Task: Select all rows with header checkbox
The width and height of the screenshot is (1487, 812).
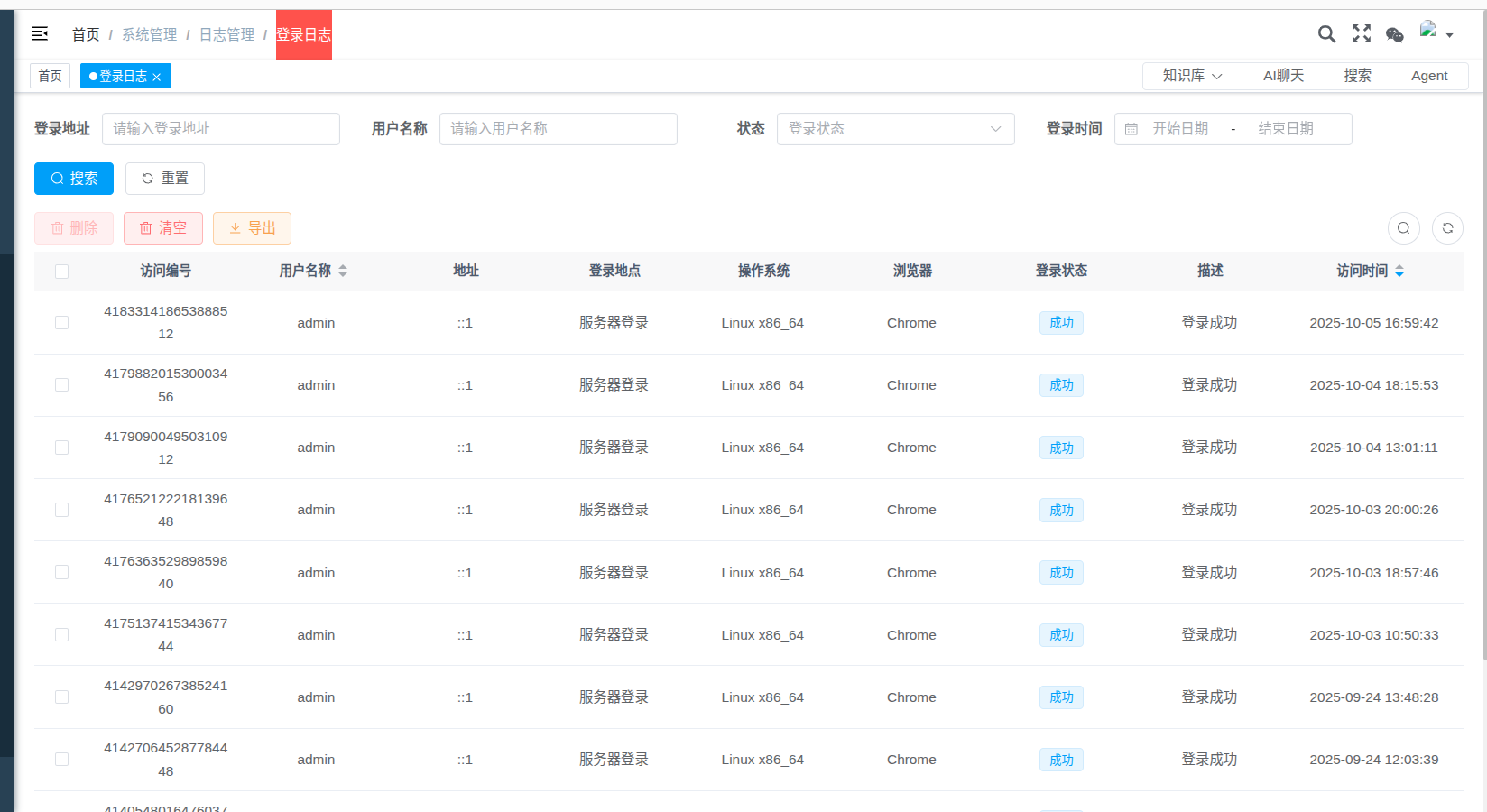Action: (61, 271)
